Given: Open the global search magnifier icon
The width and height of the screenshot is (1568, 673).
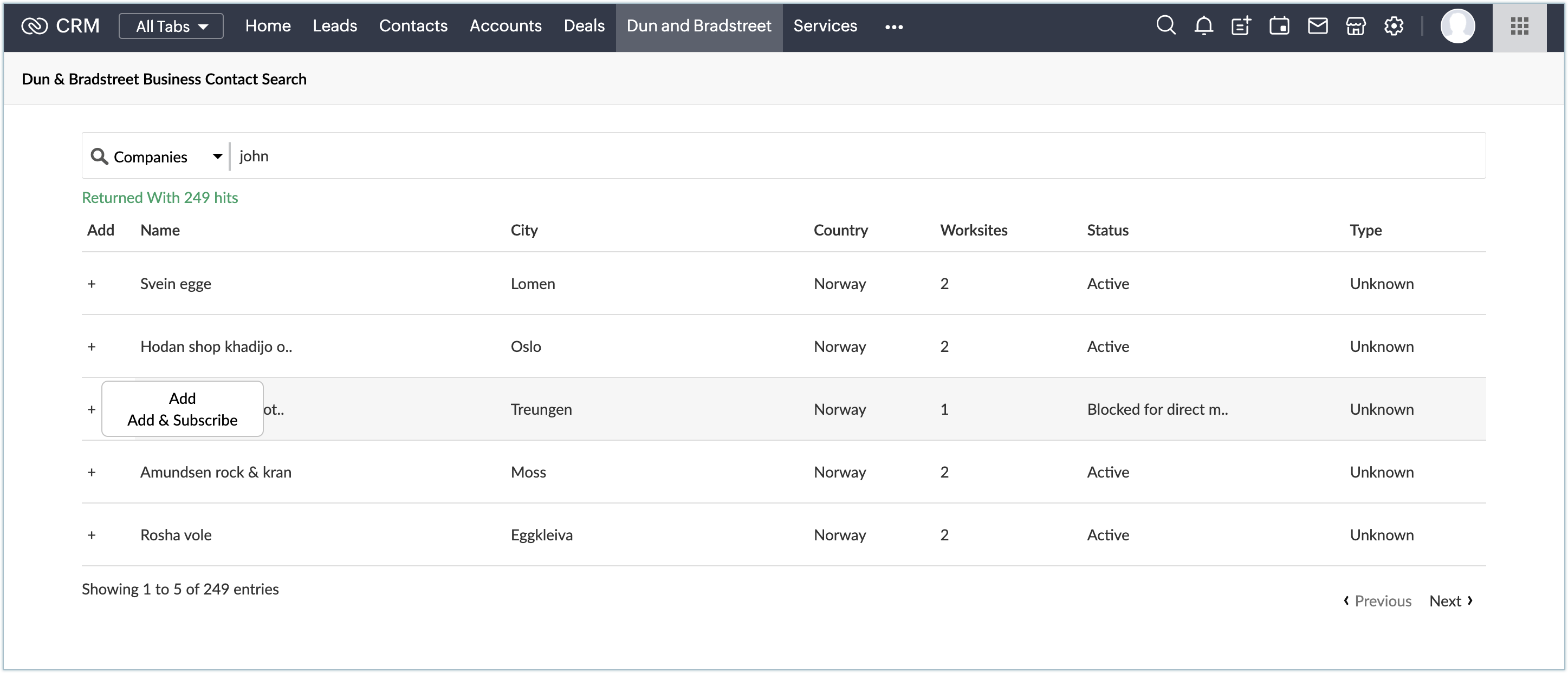Looking at the screenshot, I should [1165, 25].
